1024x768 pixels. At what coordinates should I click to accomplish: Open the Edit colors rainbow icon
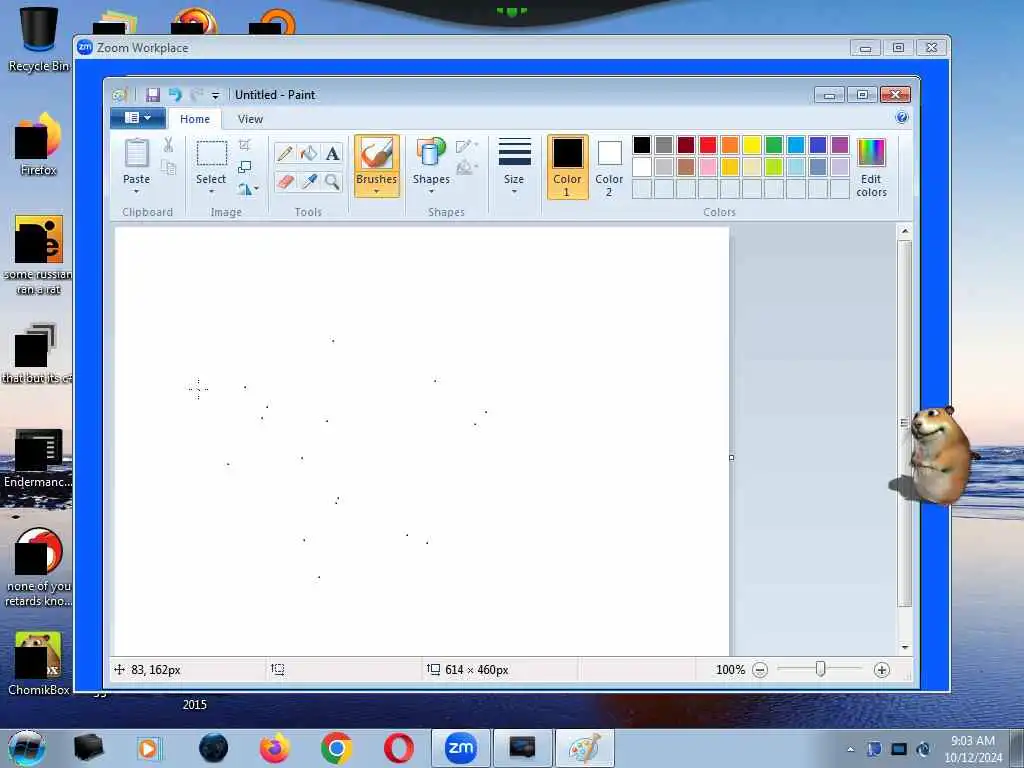click(x=871, y=153)
